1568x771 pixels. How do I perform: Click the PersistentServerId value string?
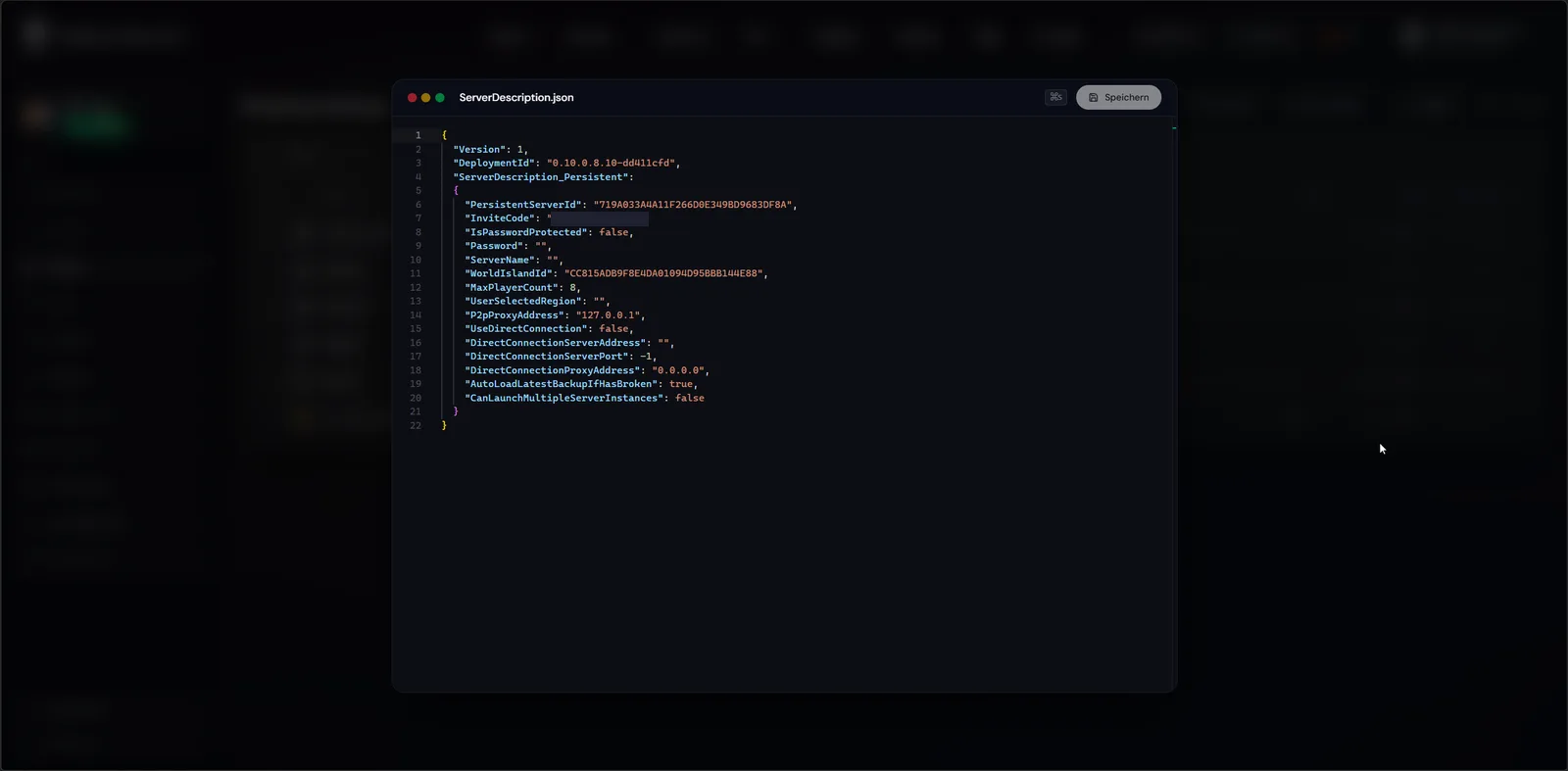[692, 205]
